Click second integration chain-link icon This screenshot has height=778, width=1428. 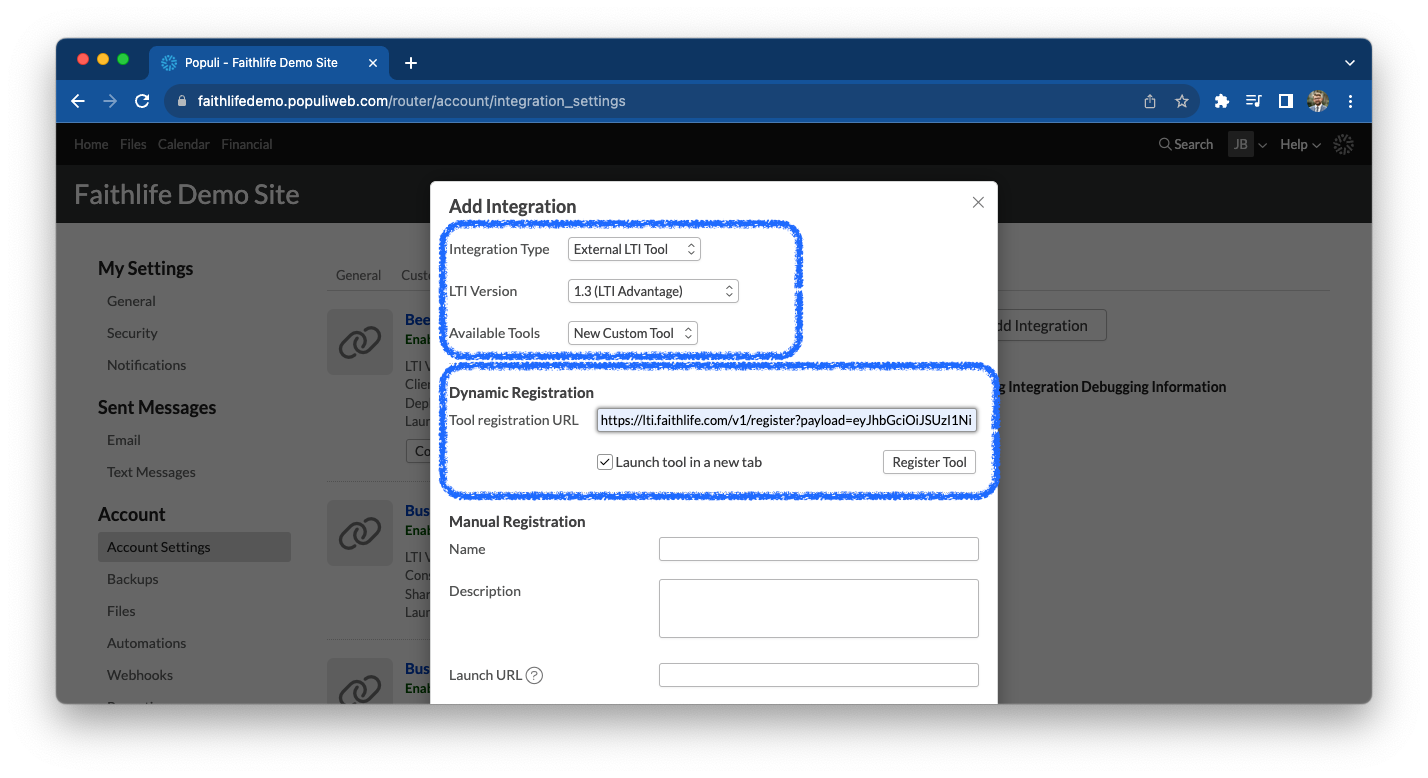(360, 533)
